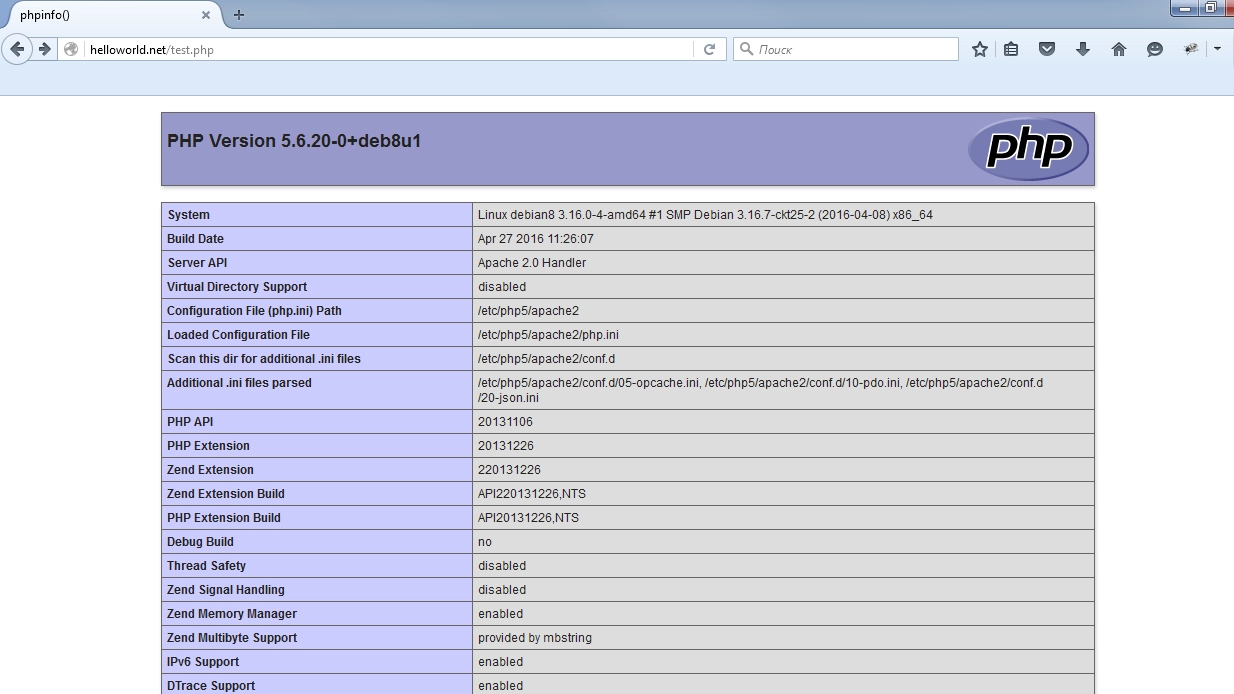Open a new tab with plus button
The image size is (1234, 694).
(x=239, y=15)
